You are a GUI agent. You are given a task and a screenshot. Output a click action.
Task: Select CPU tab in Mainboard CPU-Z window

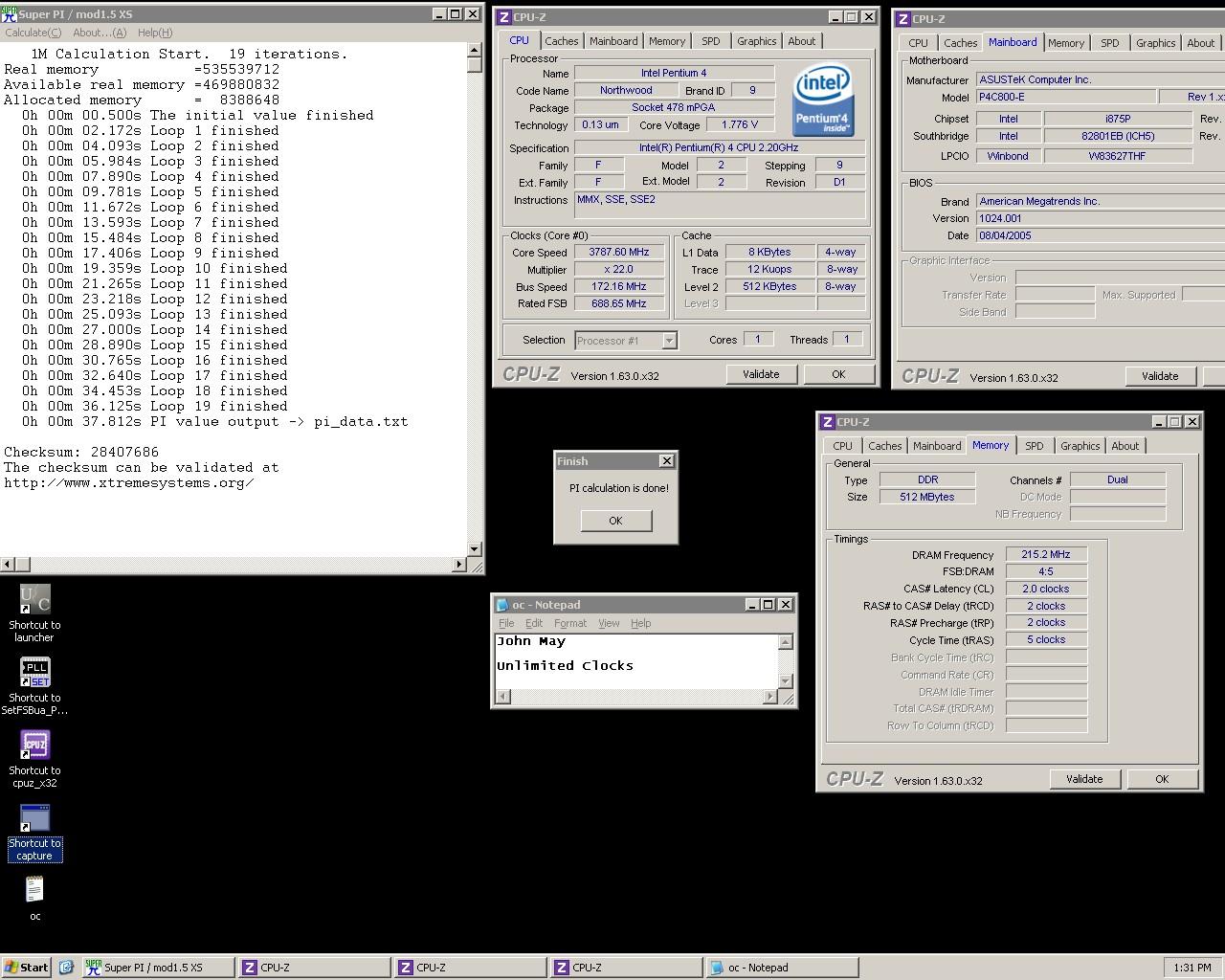(919, 43)
